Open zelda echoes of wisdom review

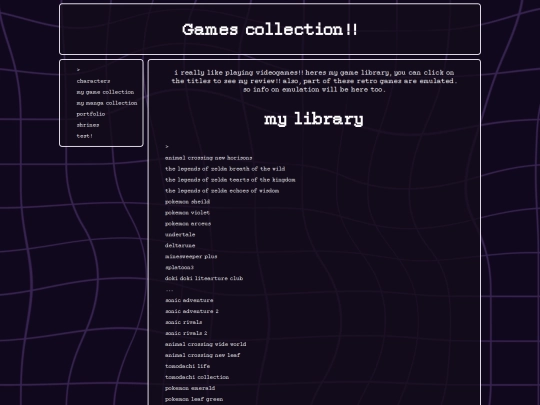(x=222, y=191)
